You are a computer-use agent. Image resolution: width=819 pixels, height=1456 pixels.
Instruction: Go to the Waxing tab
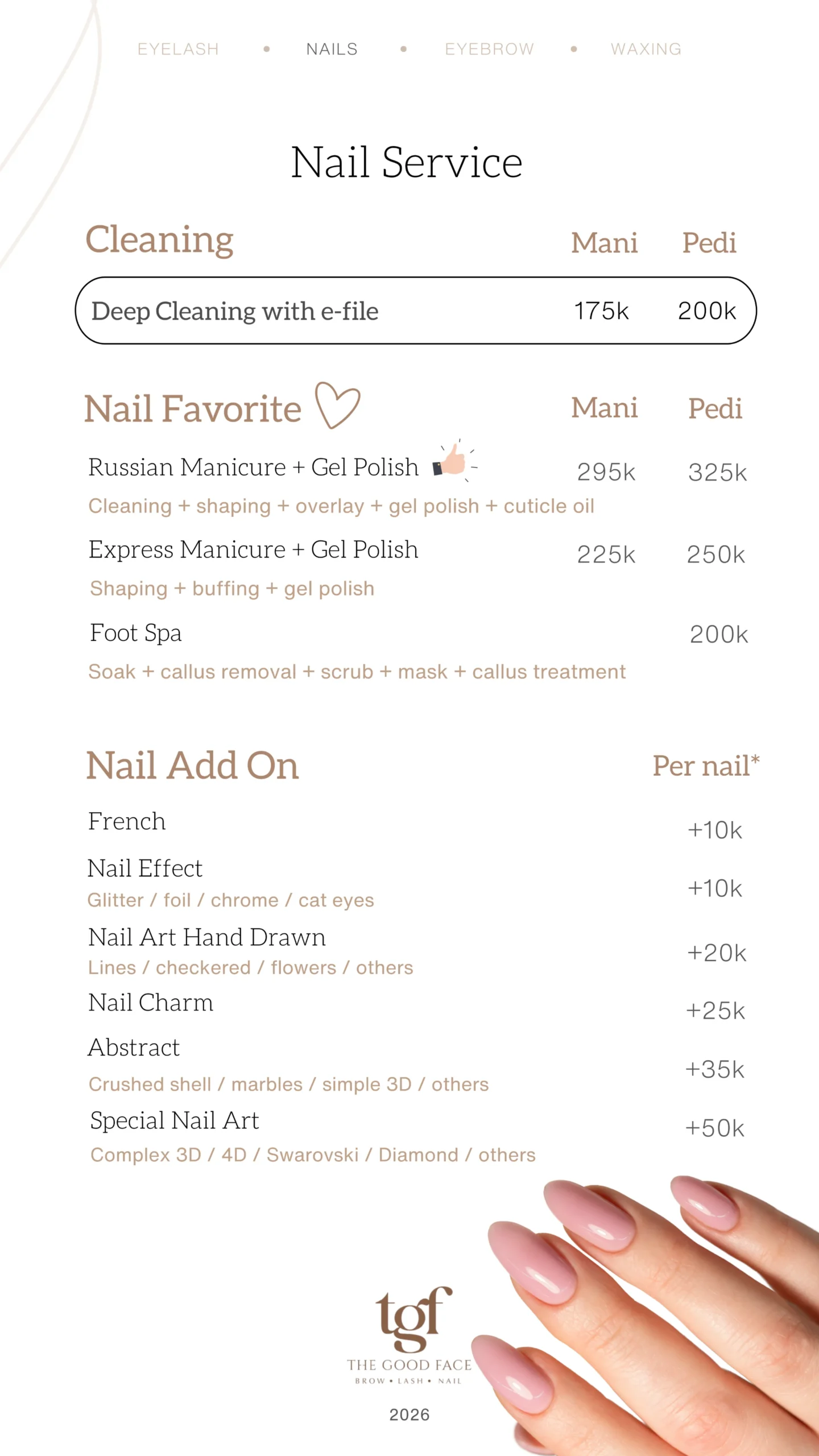[646, 49]
